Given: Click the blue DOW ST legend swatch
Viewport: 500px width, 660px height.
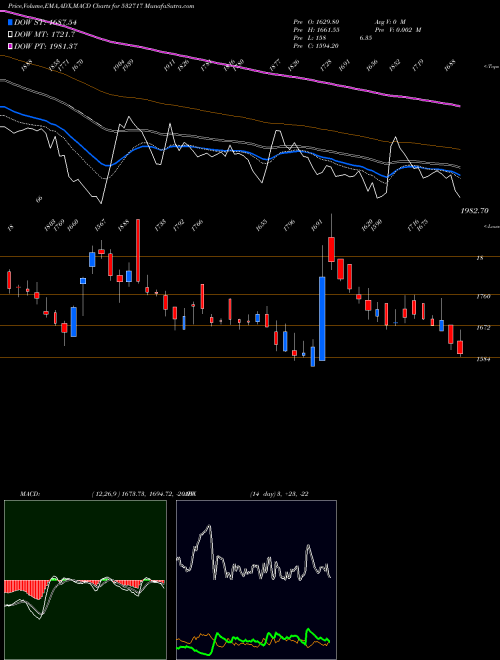Looking at the screenshot, I should [10, 22].
